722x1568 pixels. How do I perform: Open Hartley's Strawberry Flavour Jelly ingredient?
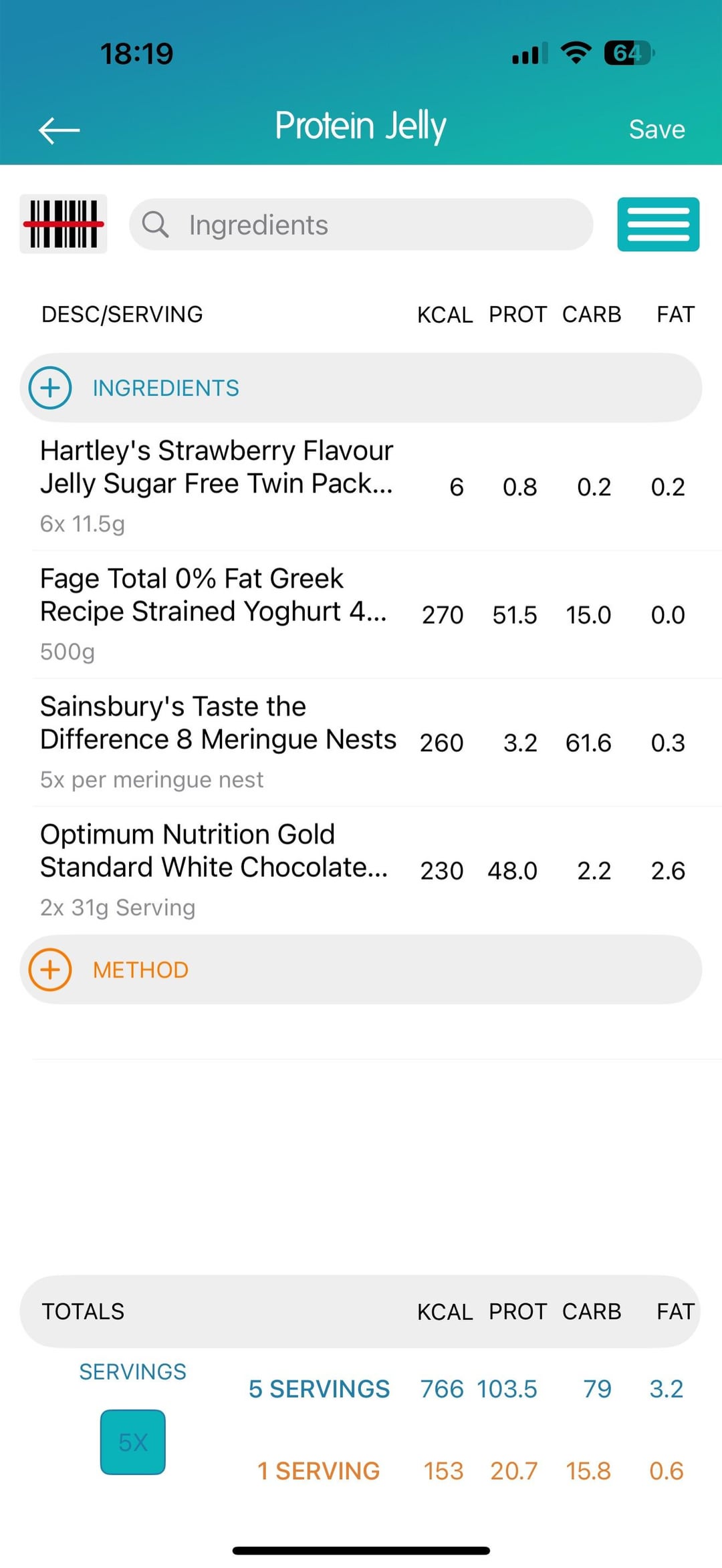point(217,486)
